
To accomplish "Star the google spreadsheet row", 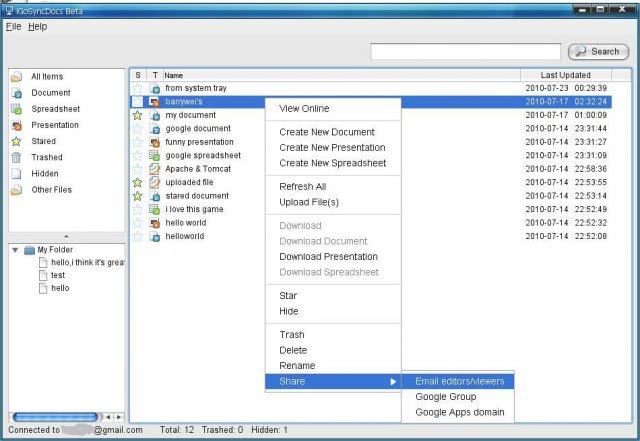I will click(x=138, y=156).
